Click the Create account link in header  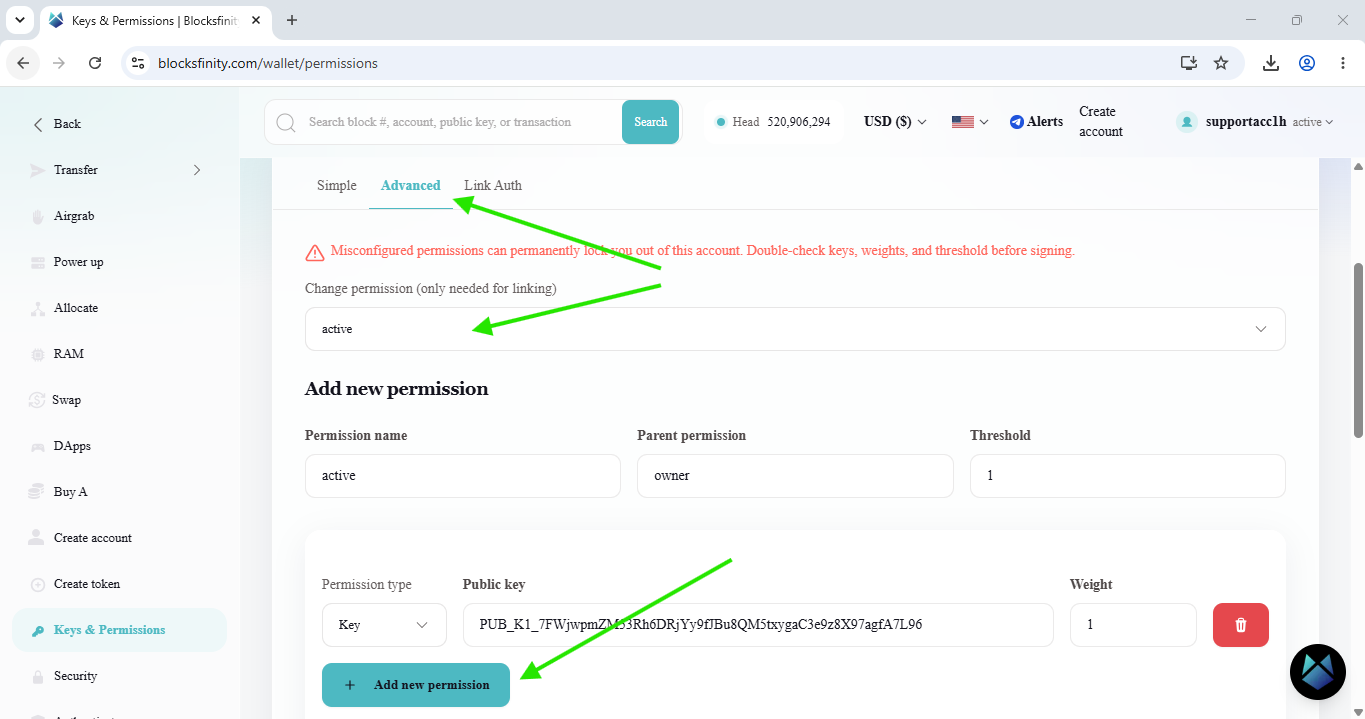pos(1101,122)
